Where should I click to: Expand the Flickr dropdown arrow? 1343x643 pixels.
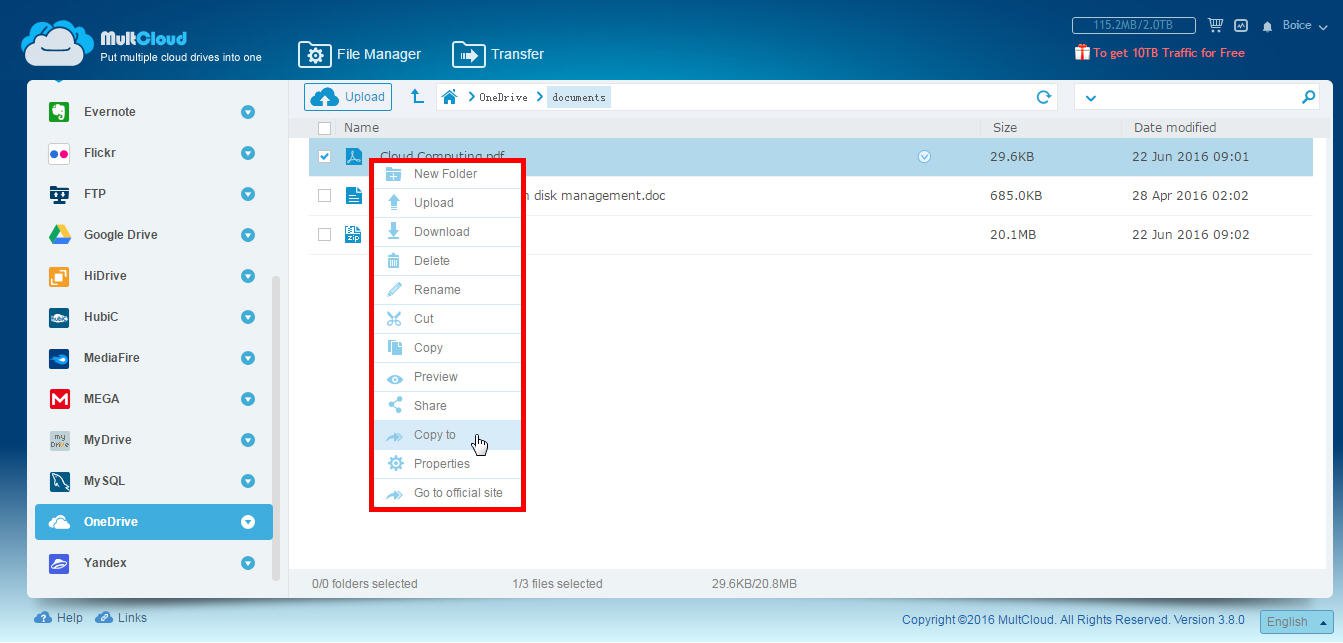248,153
